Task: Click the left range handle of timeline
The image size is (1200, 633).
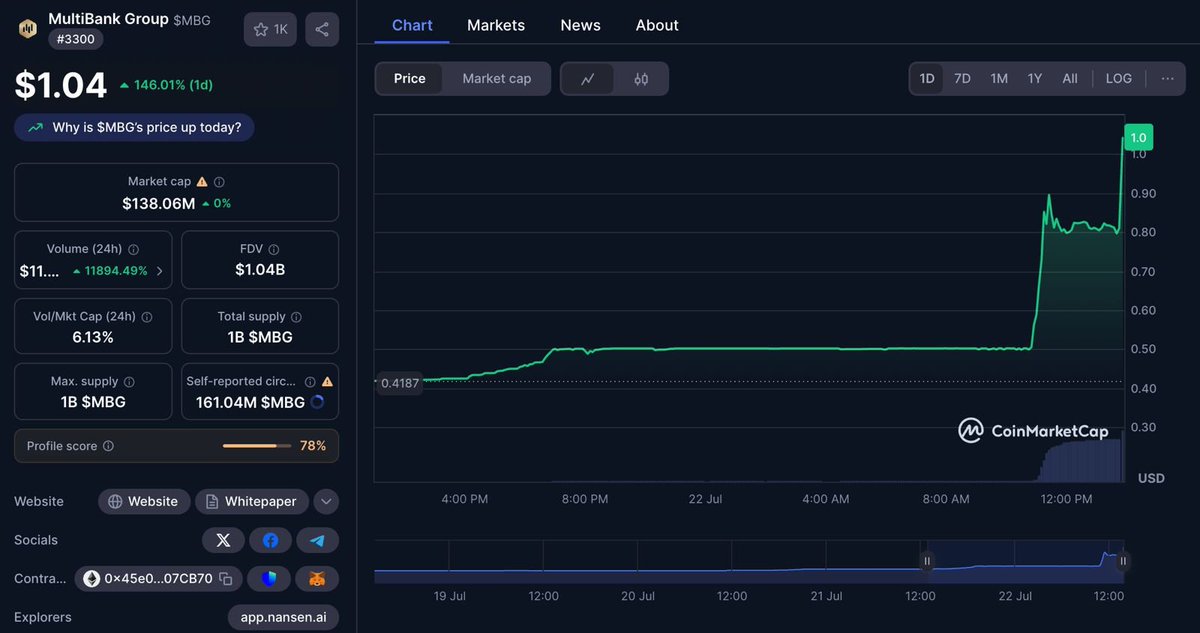Action: [927, 561]
